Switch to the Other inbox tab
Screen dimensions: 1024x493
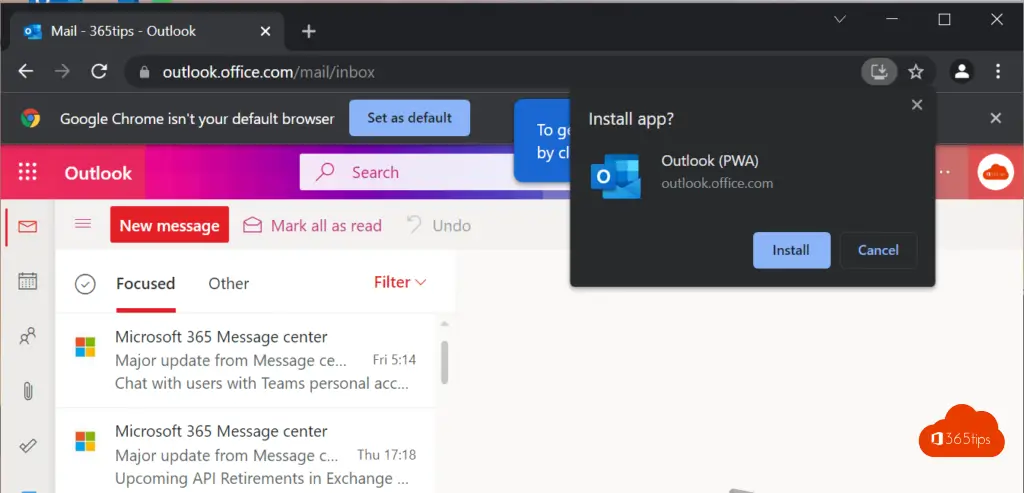(x=228, y=283)
